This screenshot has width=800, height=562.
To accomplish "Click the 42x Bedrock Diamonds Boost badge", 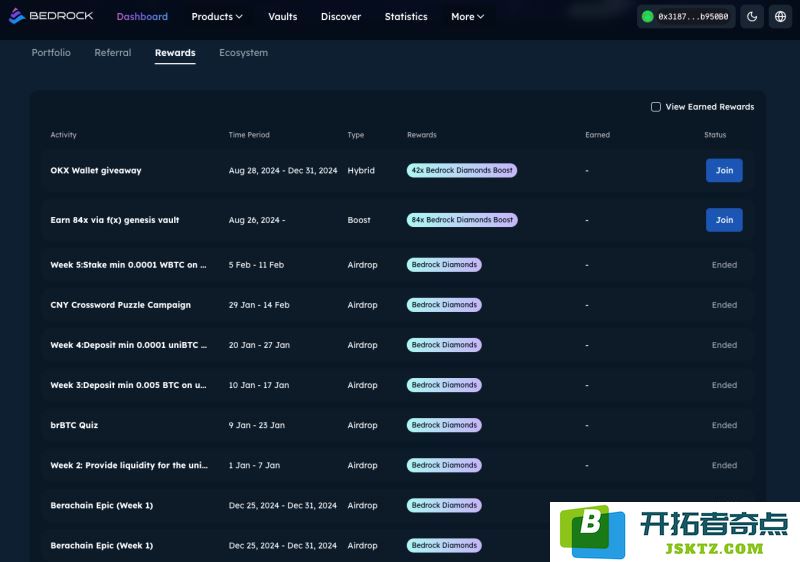I will pyautogui.click(x=462, y=170).
